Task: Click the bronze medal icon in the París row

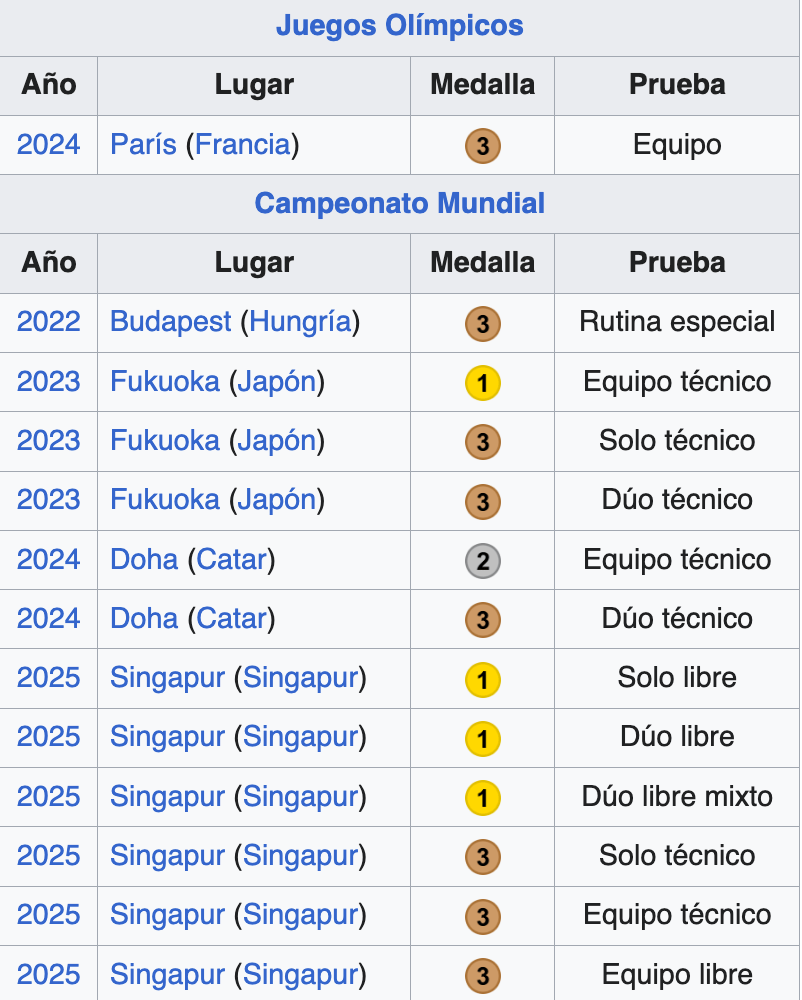Action: [482, 146]
